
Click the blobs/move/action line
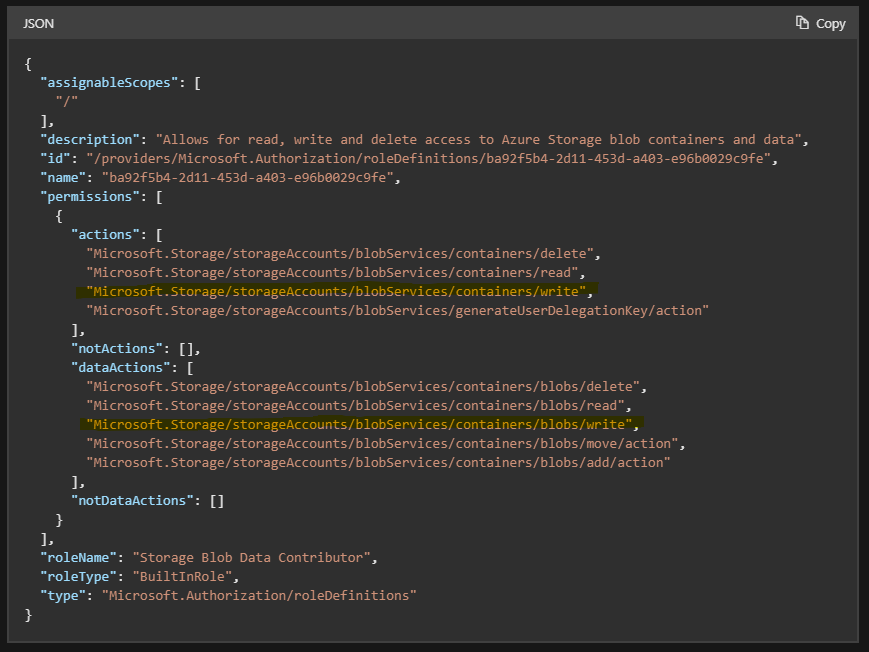[382, 444]
